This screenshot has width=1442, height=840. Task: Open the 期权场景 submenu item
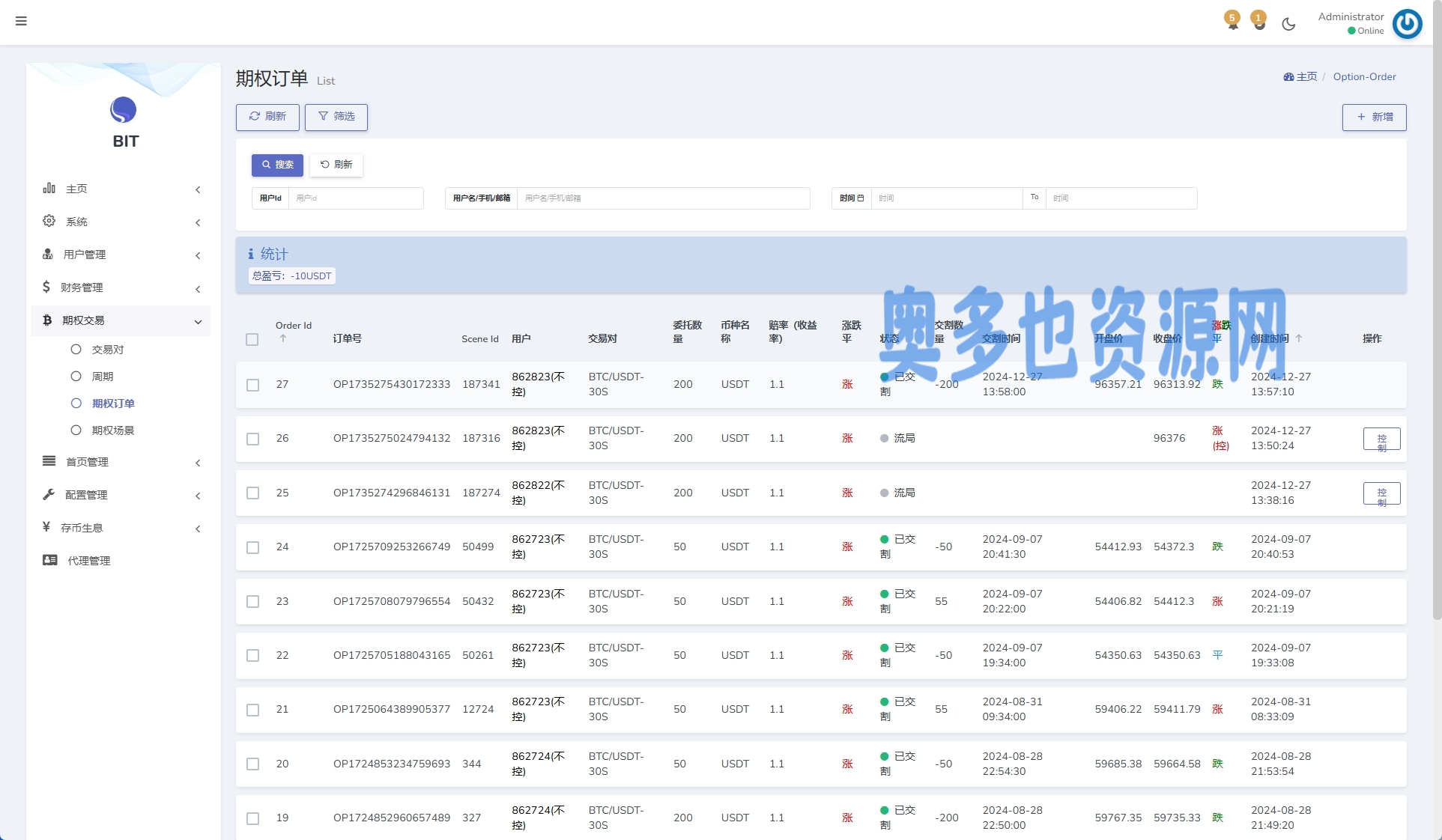coord(112,430)
